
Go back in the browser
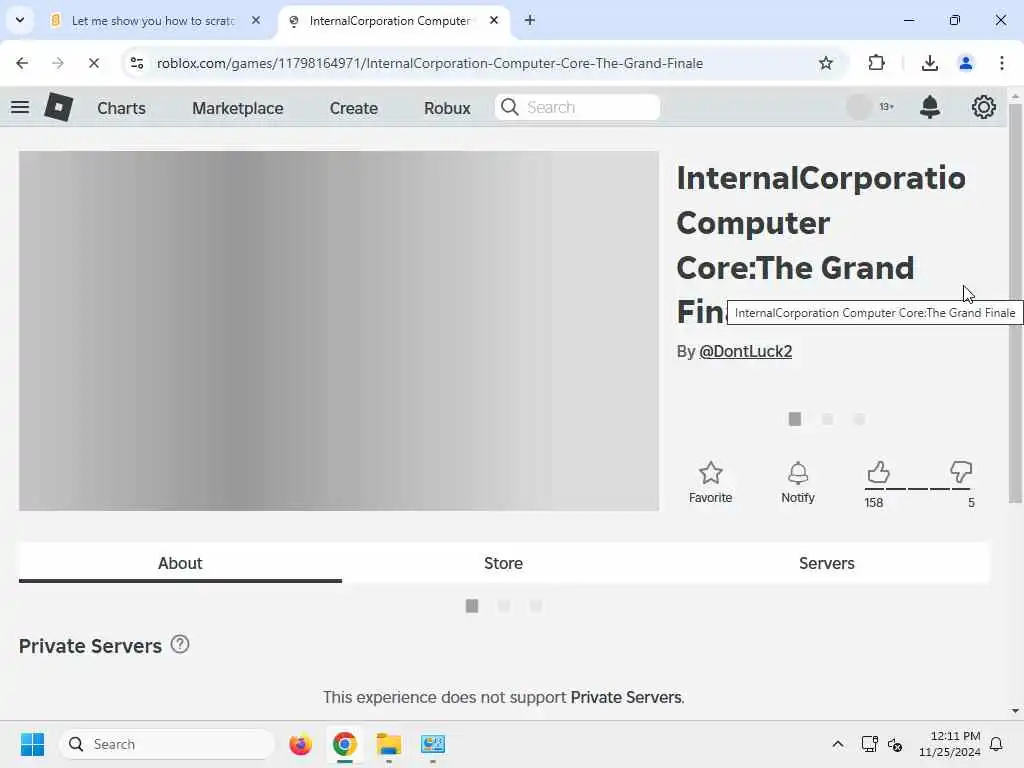(22, 63)
